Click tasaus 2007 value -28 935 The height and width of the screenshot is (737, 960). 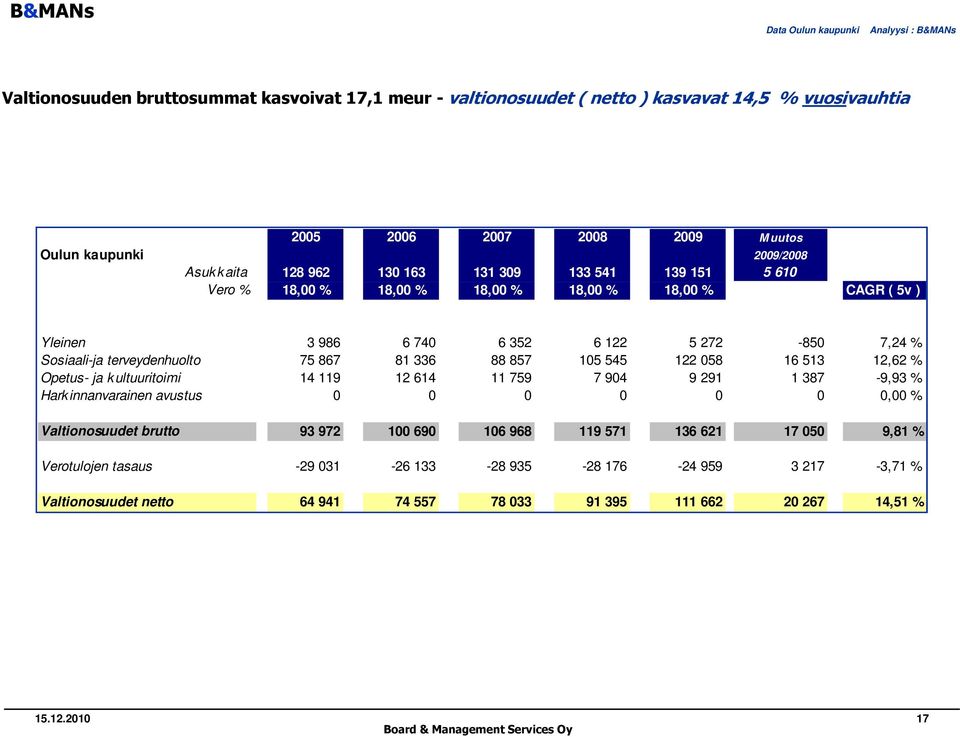(509, 466)
